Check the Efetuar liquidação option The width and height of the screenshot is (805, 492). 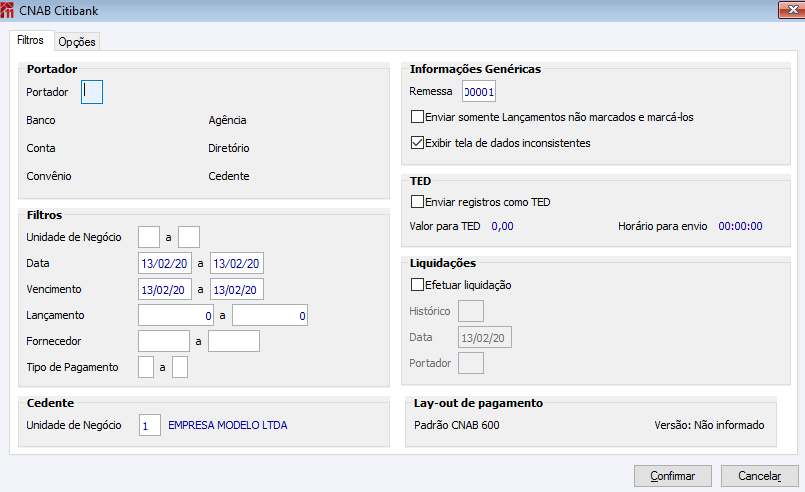point(418,285)
